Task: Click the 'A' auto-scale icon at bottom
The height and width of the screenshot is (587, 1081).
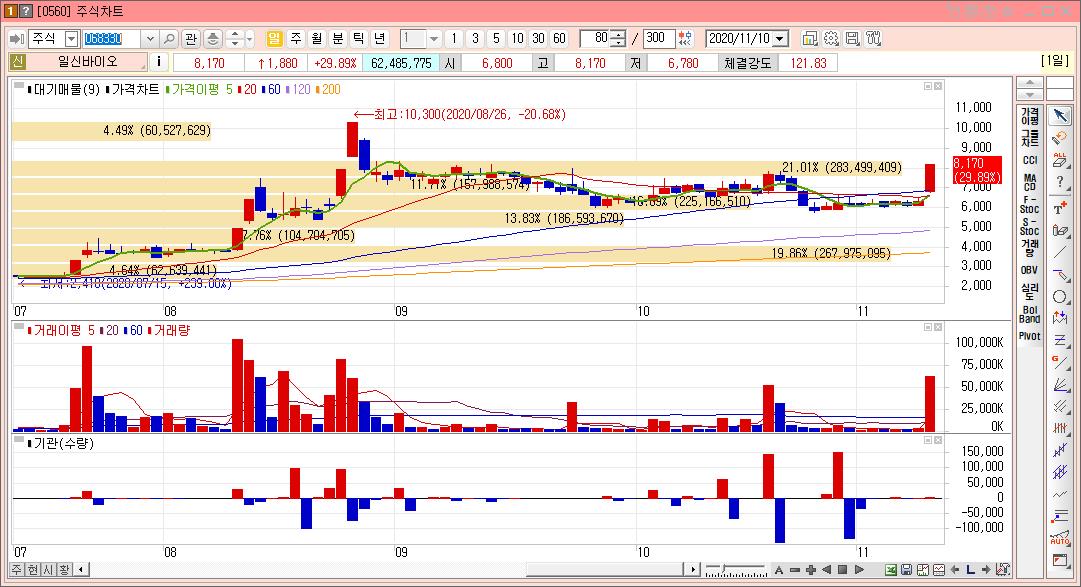Action: (x=778, y=570)
